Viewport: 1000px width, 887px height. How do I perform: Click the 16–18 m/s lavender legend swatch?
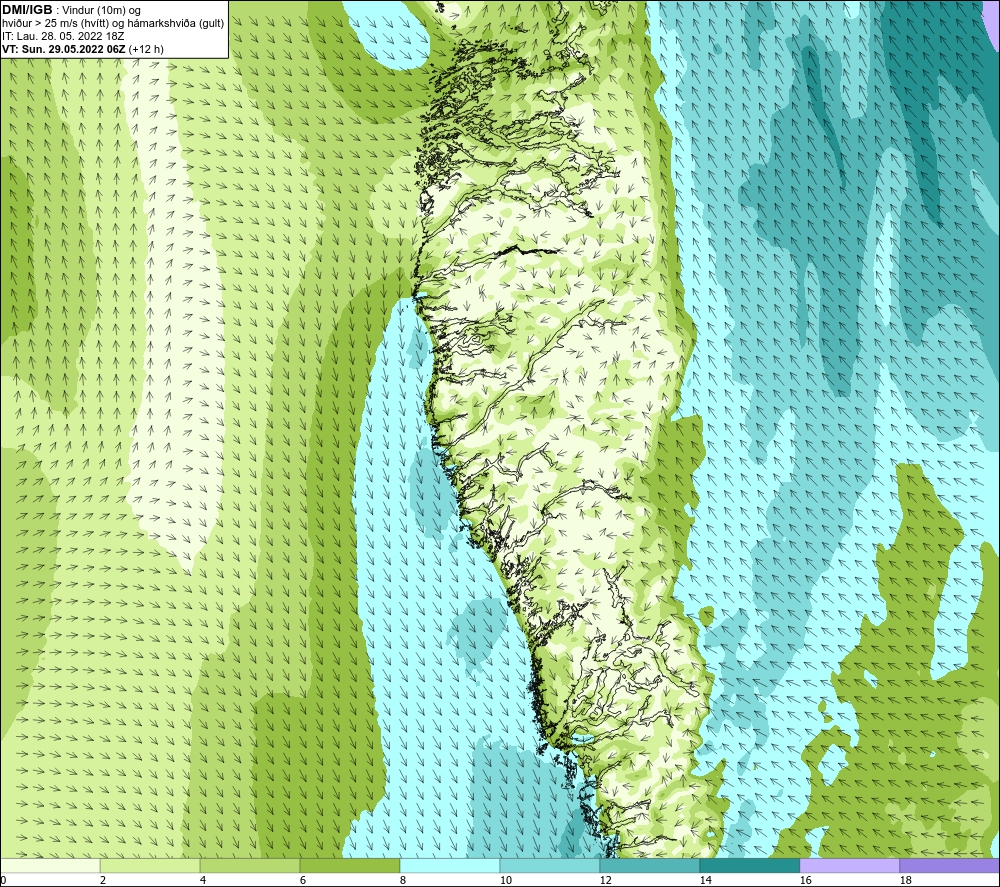[x=849, y=865]
